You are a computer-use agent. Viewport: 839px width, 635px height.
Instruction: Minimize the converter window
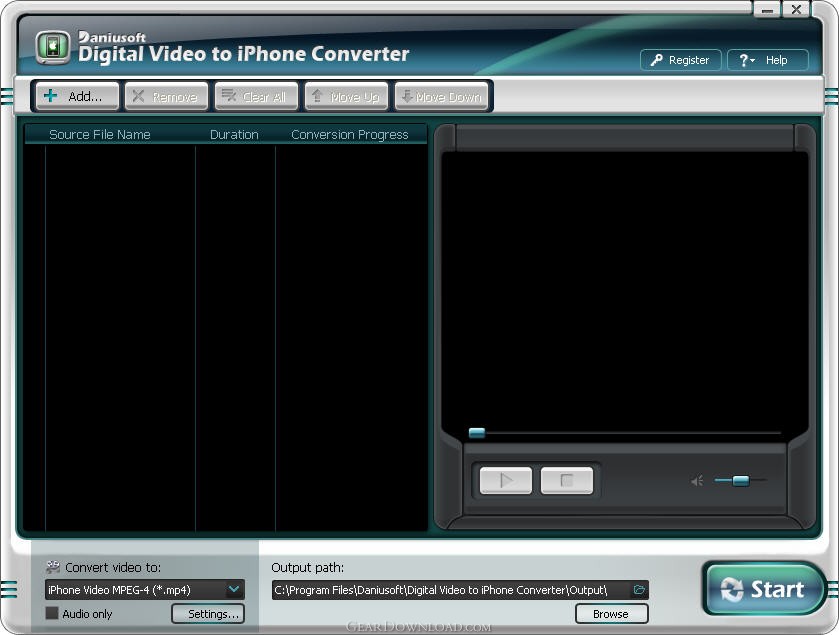click(x=767, y=9)
